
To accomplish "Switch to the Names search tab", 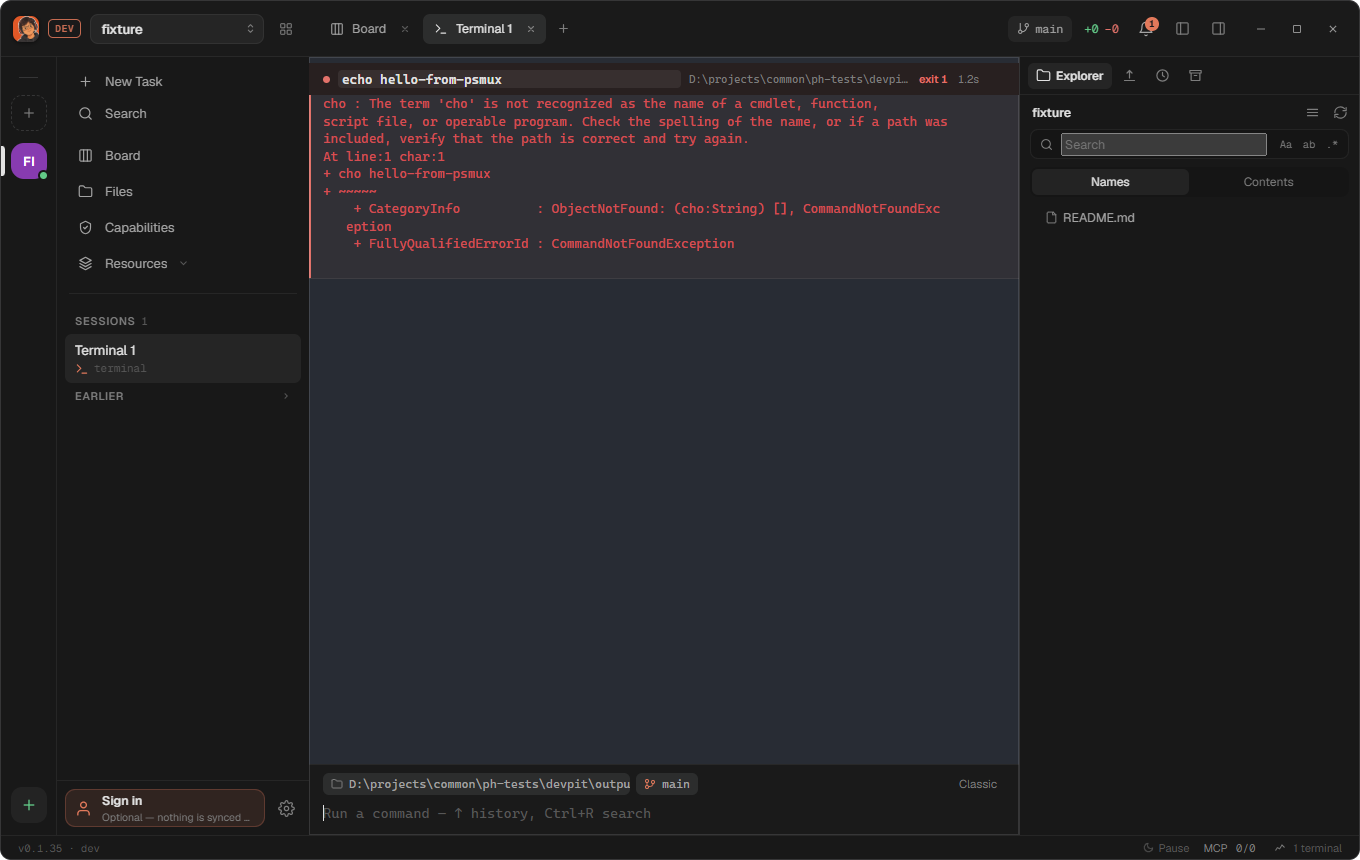I will tap(1110, 182).
